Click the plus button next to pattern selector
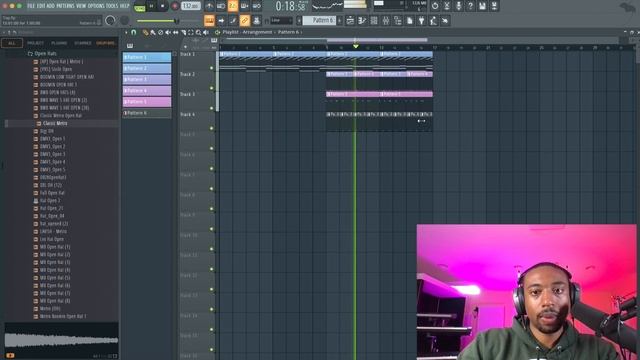Screen dimensions: 640x360 pos(340,20)
